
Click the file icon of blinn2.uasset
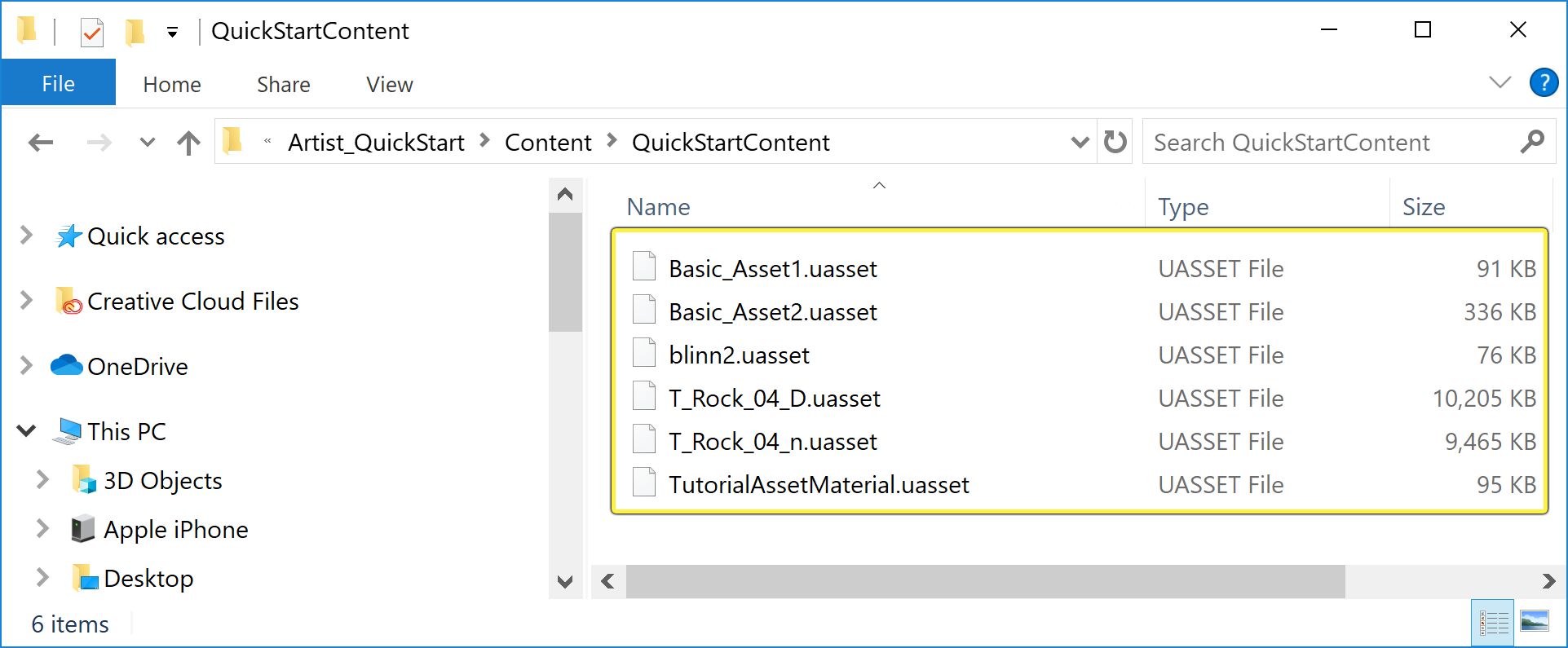click(x=644, y=353)
